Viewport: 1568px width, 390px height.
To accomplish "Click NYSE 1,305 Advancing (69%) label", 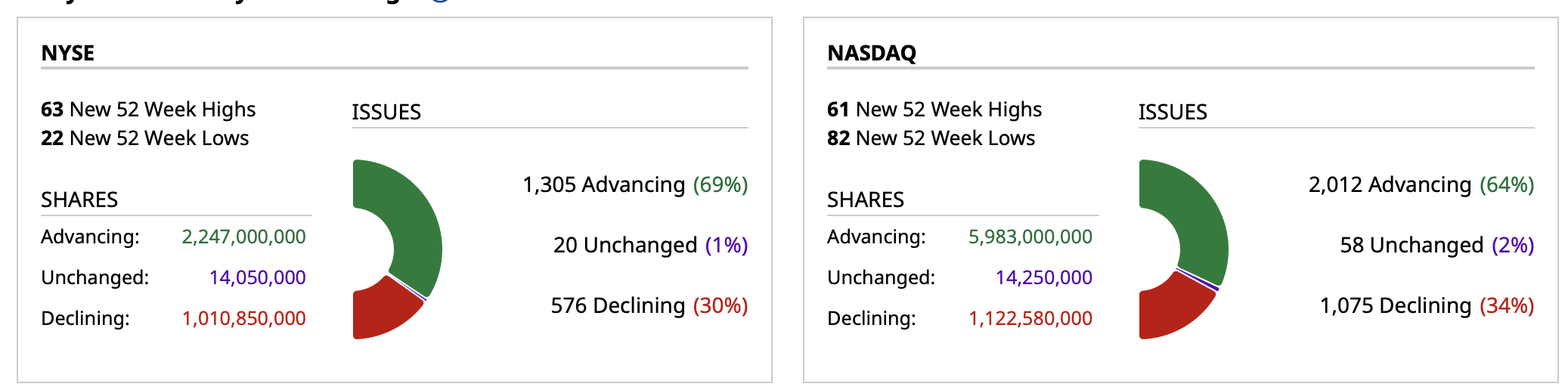I will 635,184.
